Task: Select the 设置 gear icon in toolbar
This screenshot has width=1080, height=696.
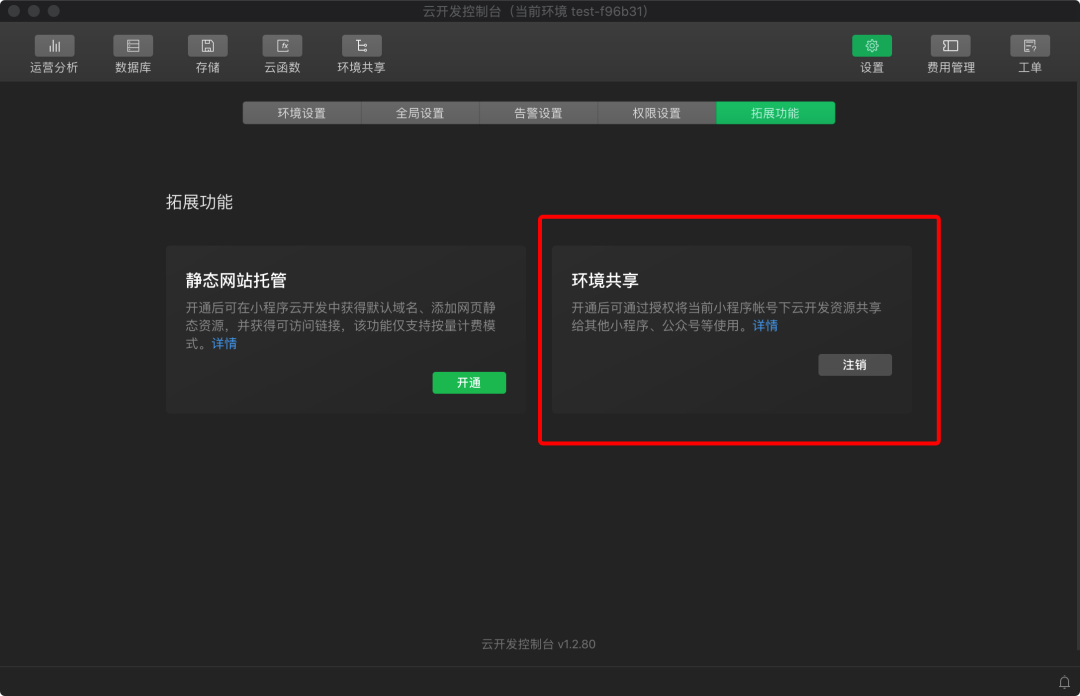Action: [871, 46]
